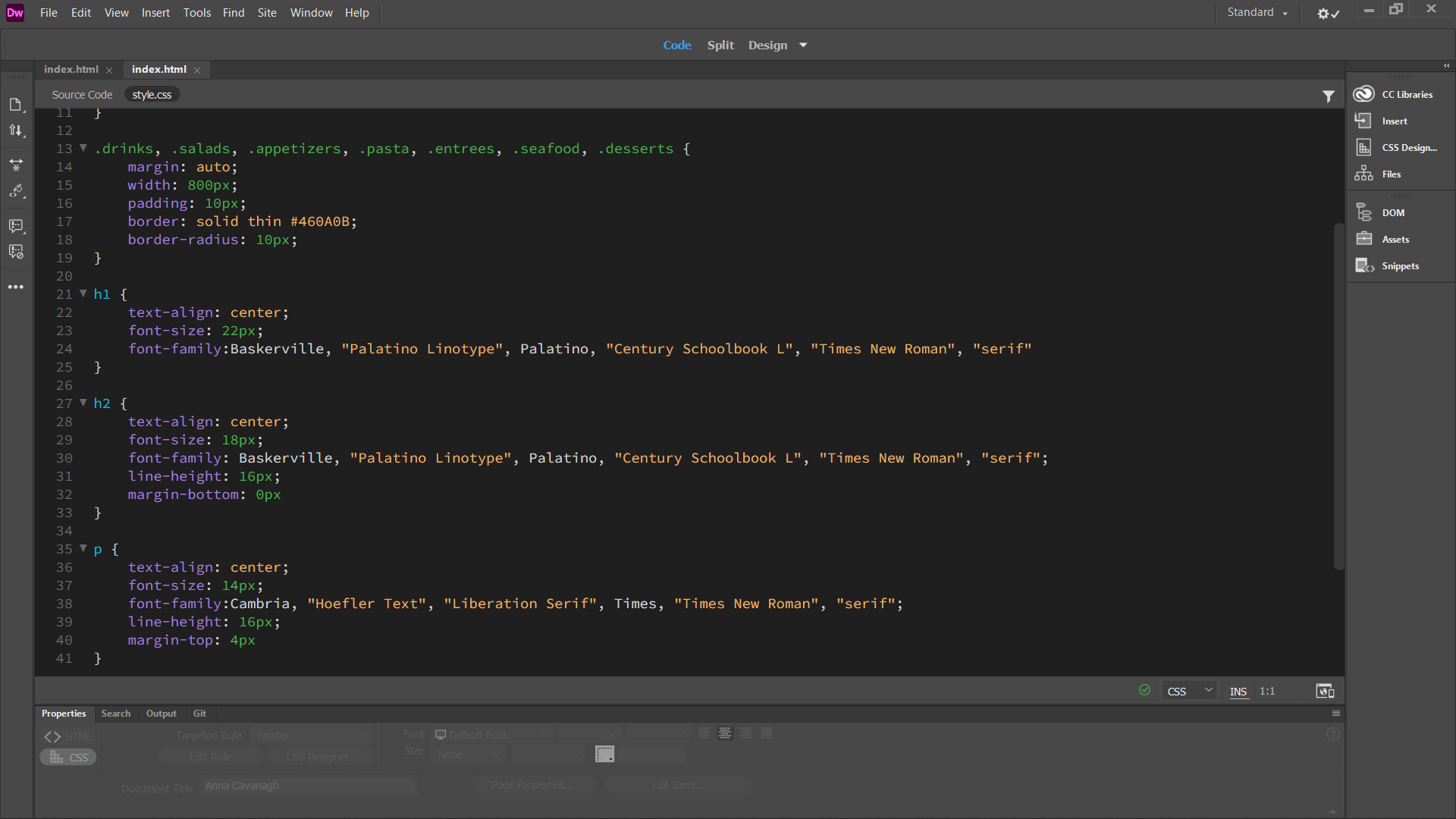Click the Format Source Code icon
This screenshot has width=1456, height=819.
coord(16,191)
